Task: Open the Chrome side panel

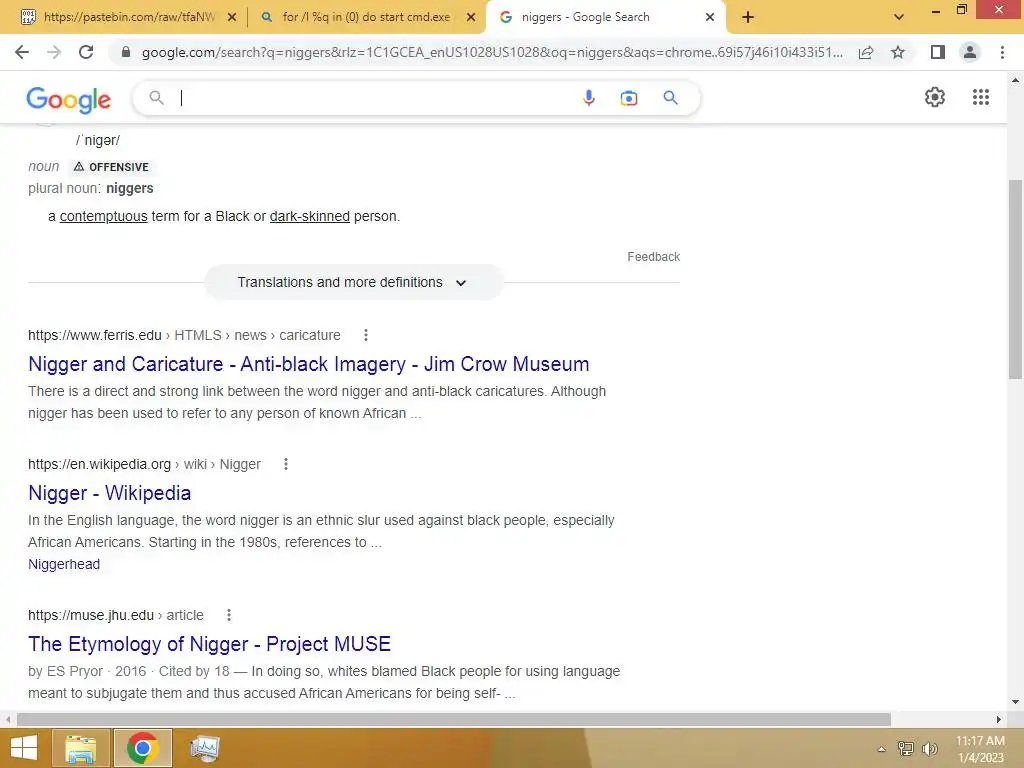Action: coord(938,52)
